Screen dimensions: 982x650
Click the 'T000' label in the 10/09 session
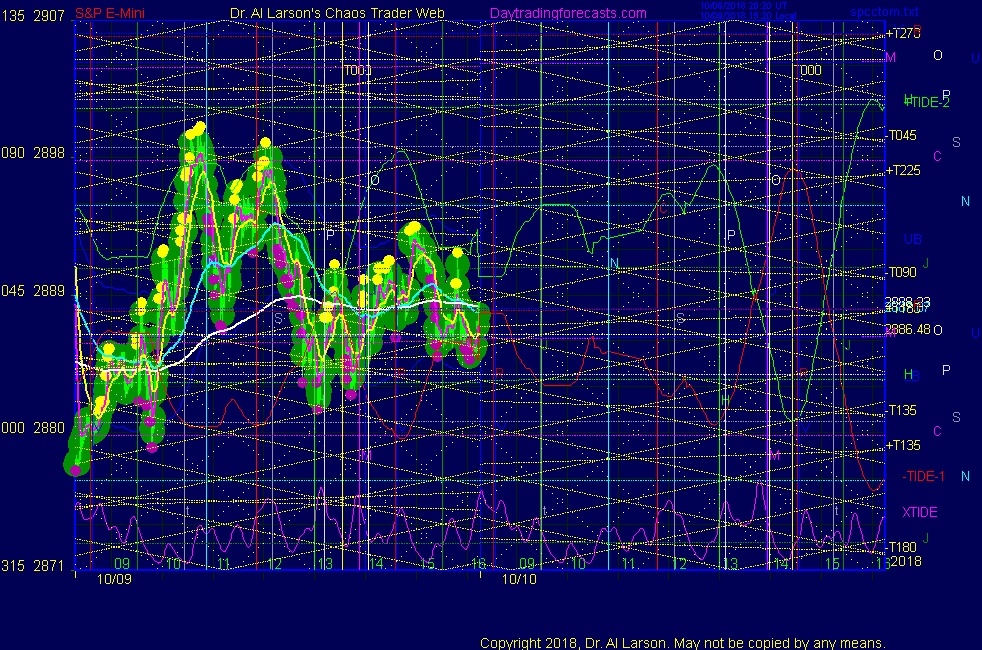(x=358, y=70)
